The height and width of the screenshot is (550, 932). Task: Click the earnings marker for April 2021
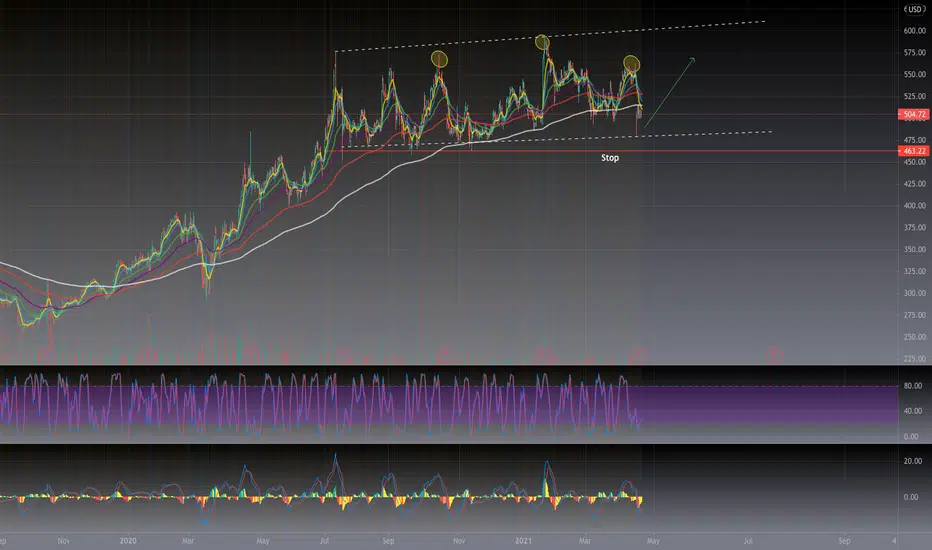click(639, 355)
